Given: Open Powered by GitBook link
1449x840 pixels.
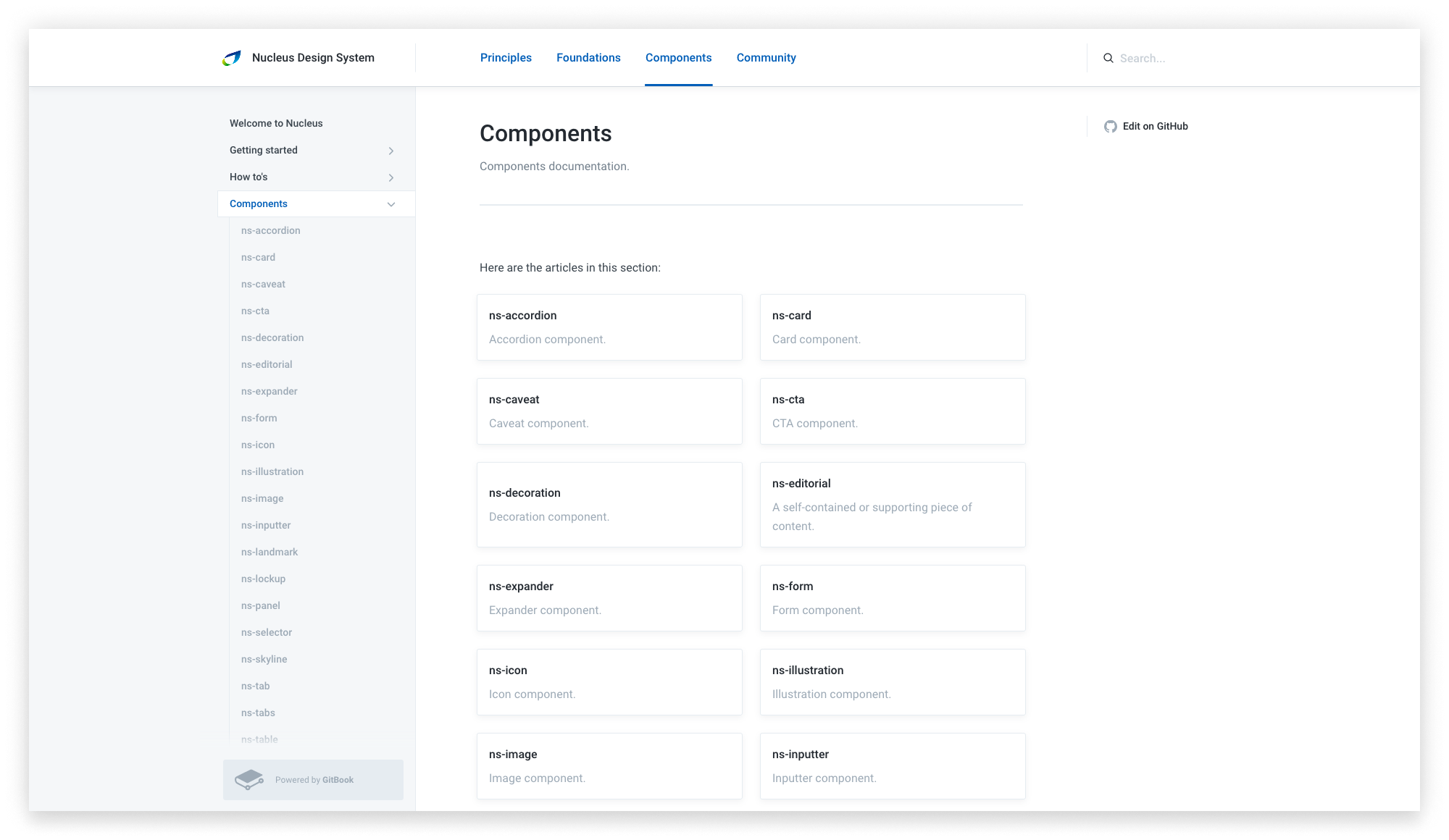Looking at the screenshot, I should [313, 780].
